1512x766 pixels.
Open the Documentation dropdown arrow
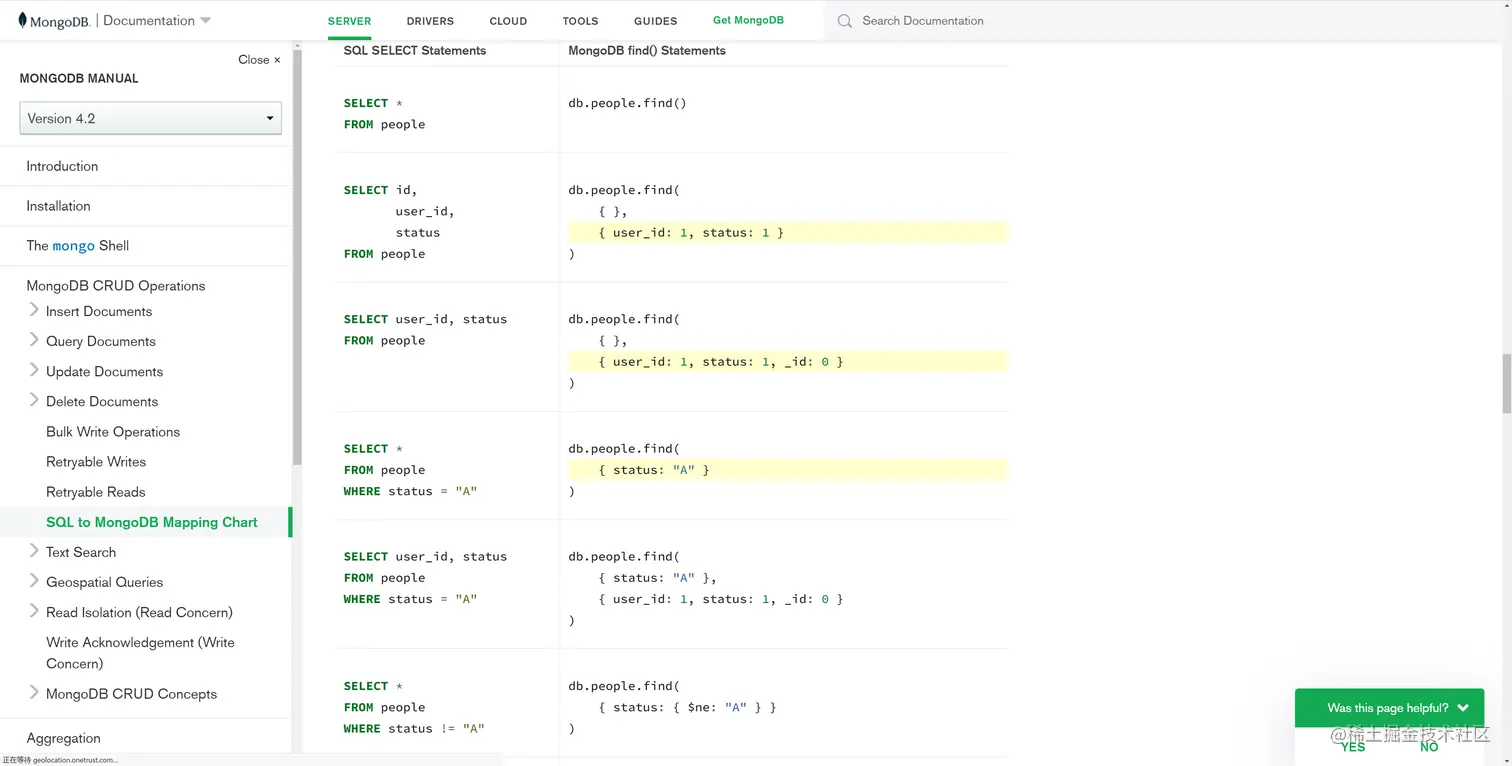tap(205, 21)
